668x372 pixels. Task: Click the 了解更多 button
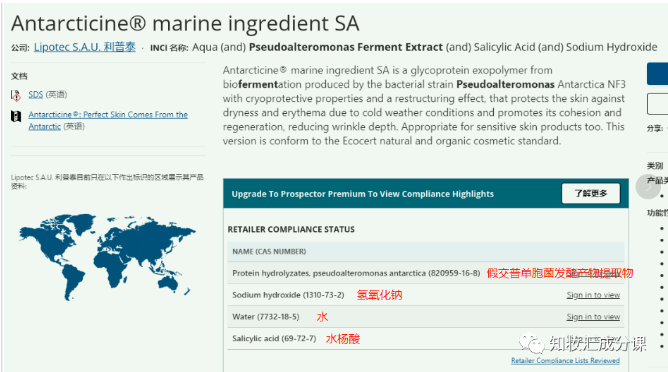(590, 193)
